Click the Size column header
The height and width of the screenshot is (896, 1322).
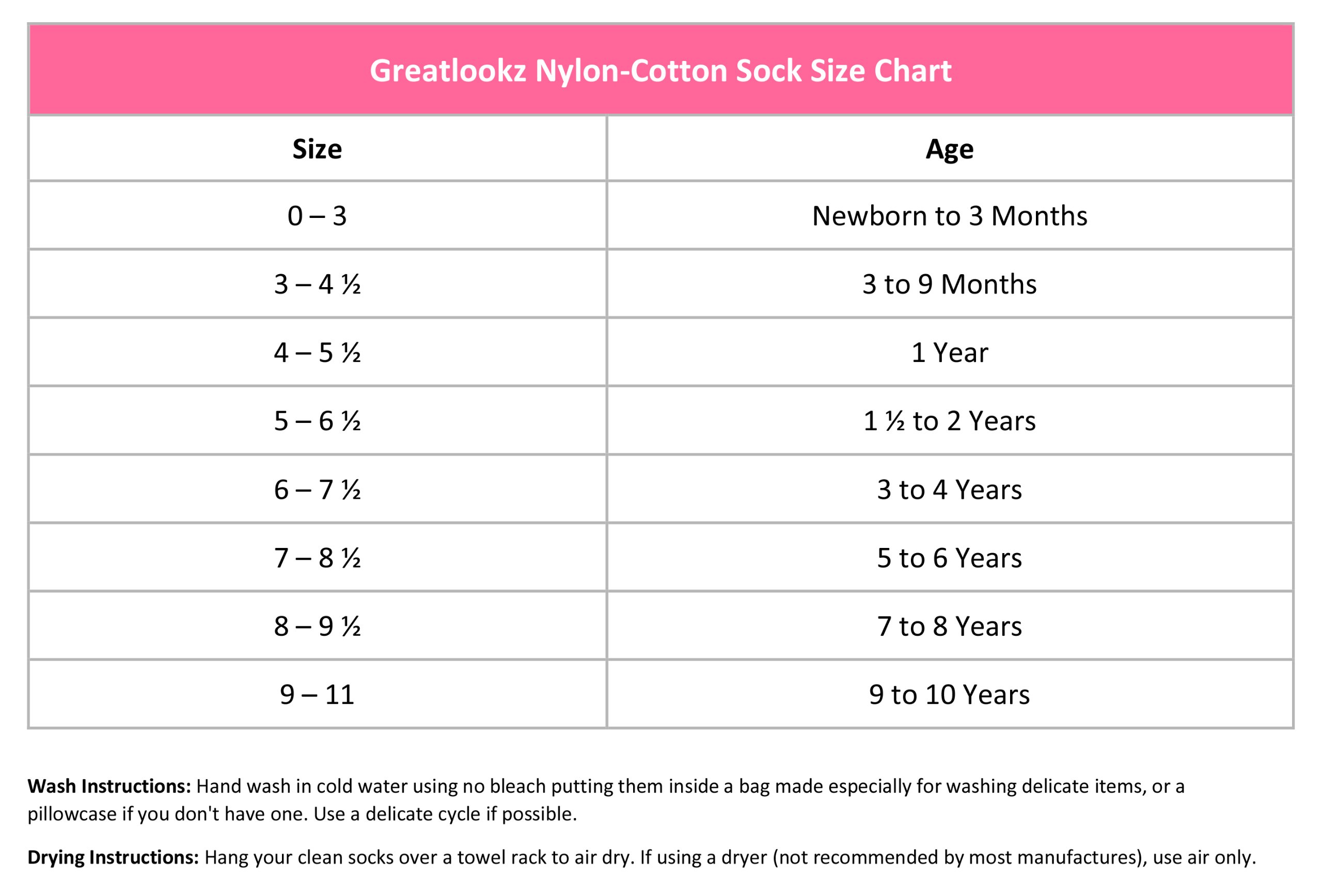(x=317, y=149)
